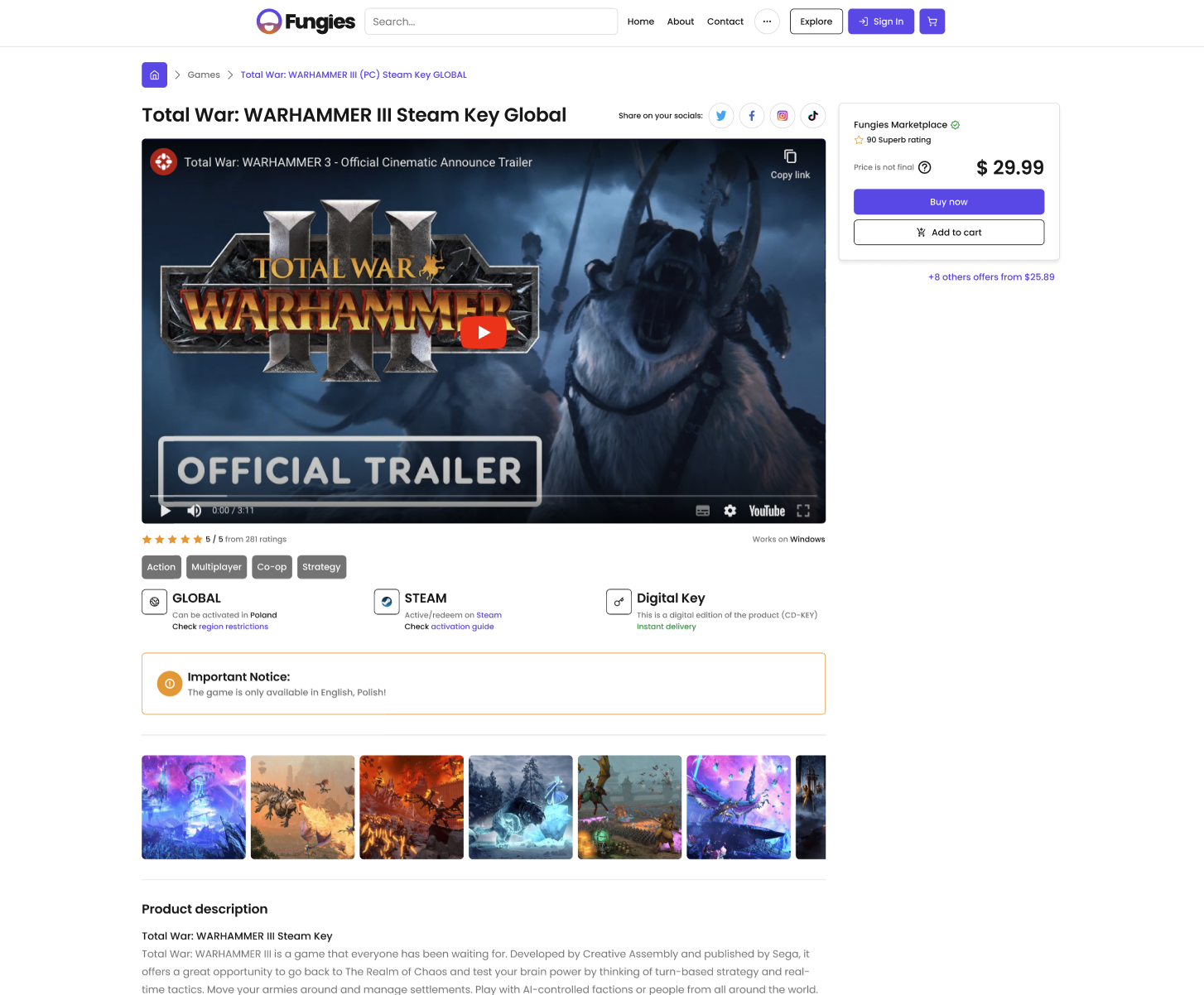Play the trailer with the red YouTube button

pyautogui.click(x=484, y=332)
